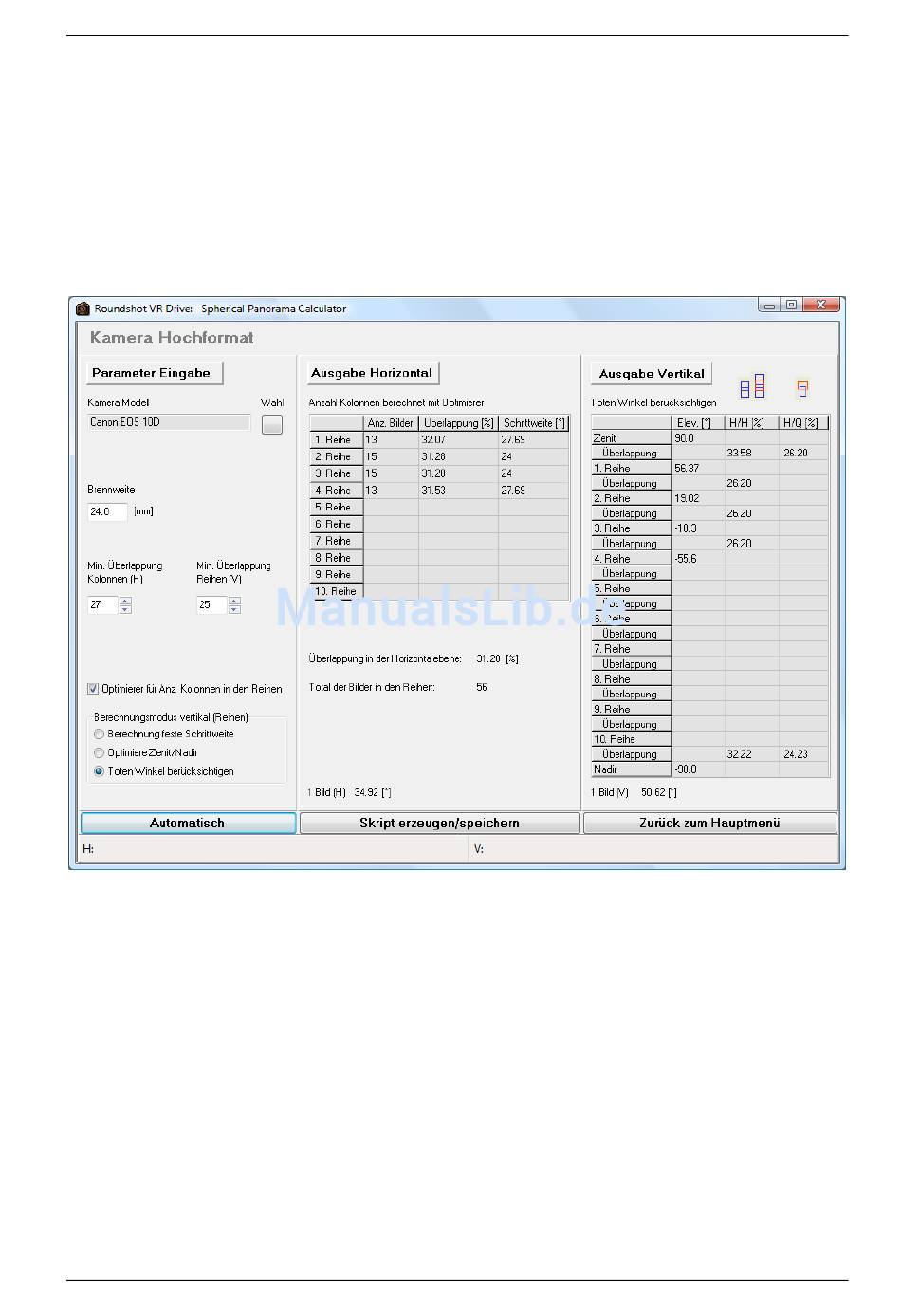This screenshot has height=1316, width=901.
Task: Click the 19.02 elevation cell
Action: coord(699,498)
